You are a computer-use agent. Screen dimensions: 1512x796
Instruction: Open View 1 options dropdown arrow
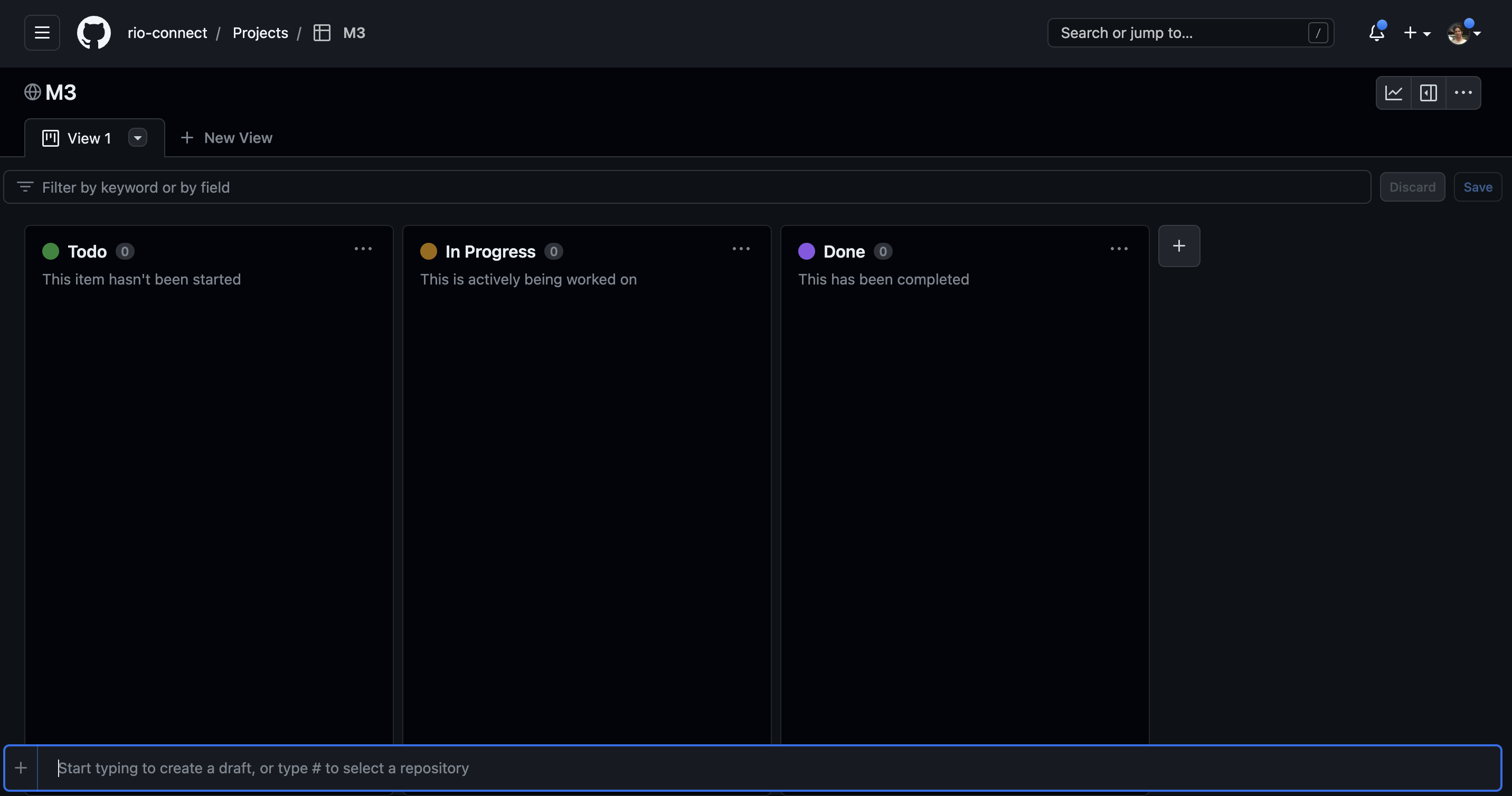coord(137,138)
